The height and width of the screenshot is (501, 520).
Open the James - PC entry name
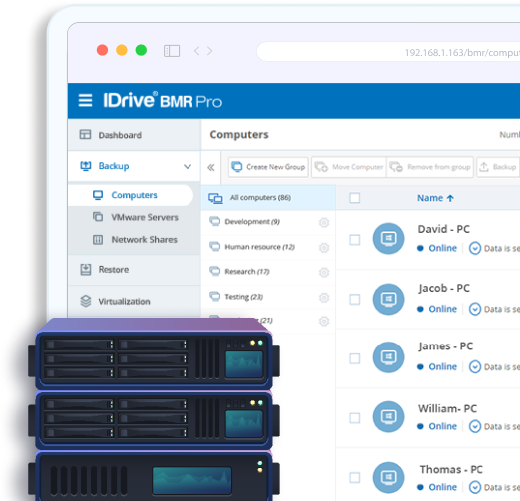[x=446, y=346]
